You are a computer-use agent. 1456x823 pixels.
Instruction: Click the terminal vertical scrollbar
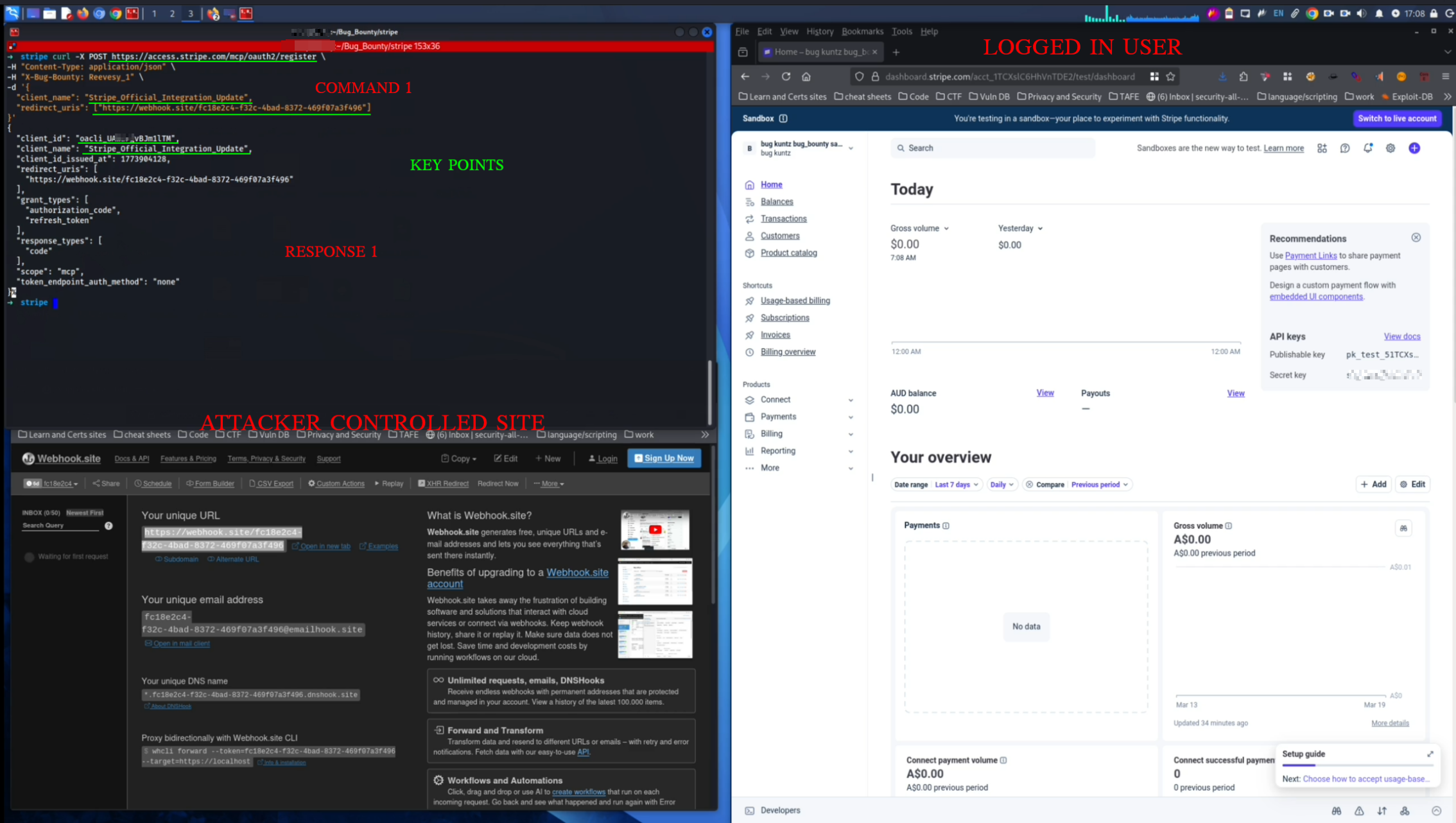point(709,392)
